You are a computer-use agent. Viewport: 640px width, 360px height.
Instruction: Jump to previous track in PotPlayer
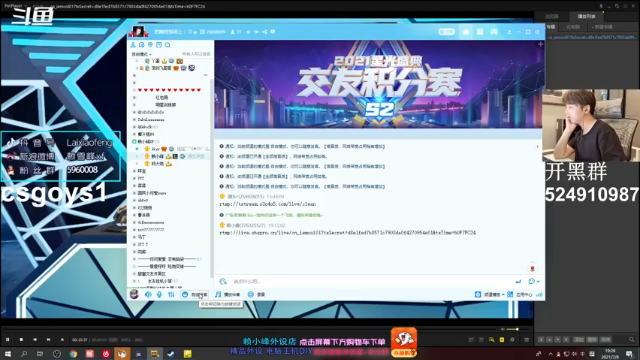click(35, 340)
